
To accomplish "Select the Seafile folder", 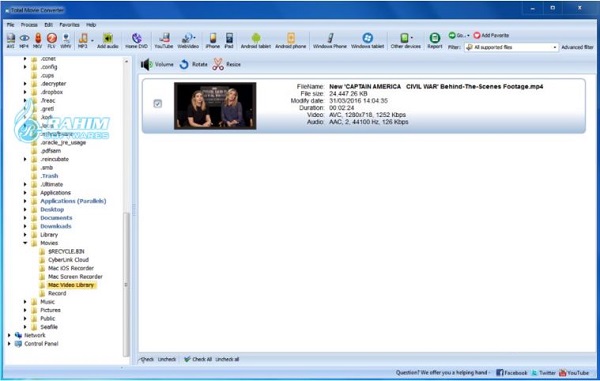I will tap(49, 327).
